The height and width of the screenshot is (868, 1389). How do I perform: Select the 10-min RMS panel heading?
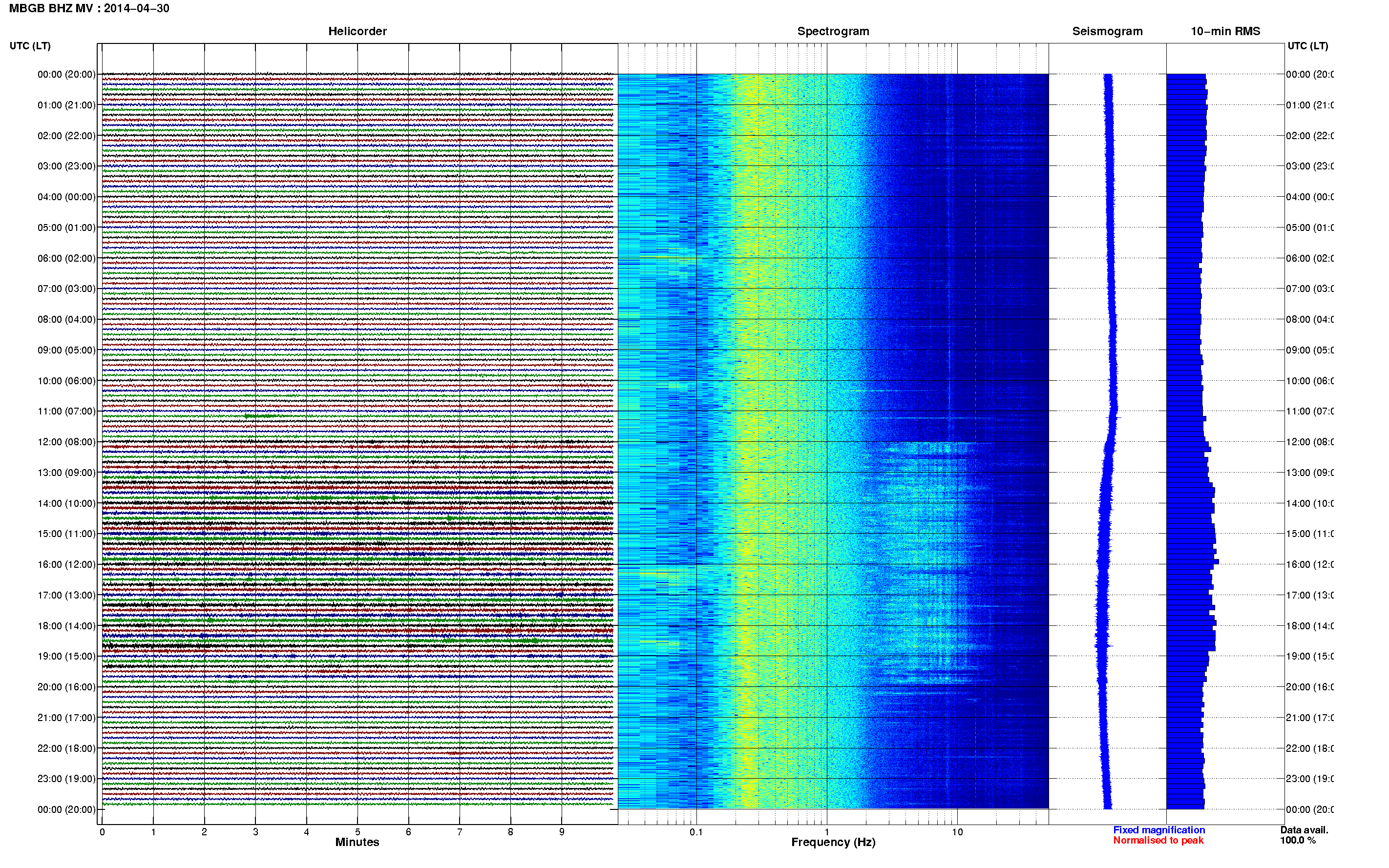click(x=1225, y=31)
